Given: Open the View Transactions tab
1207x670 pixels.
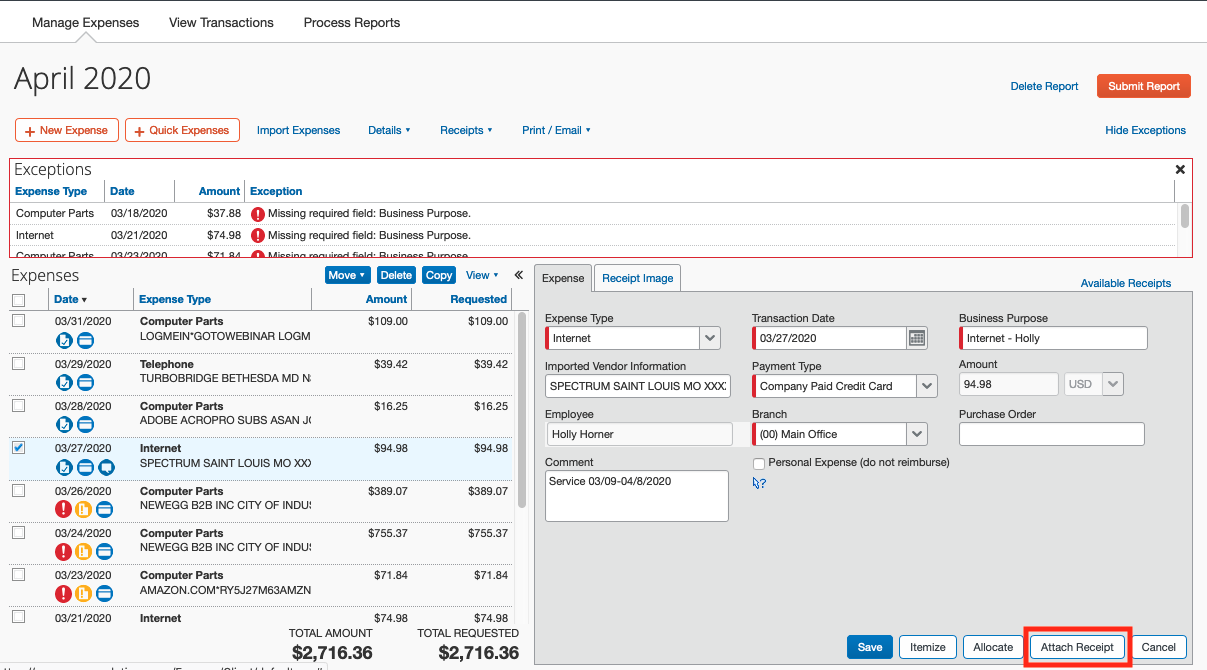Looking at the screenshot, I should pos(221,22).
